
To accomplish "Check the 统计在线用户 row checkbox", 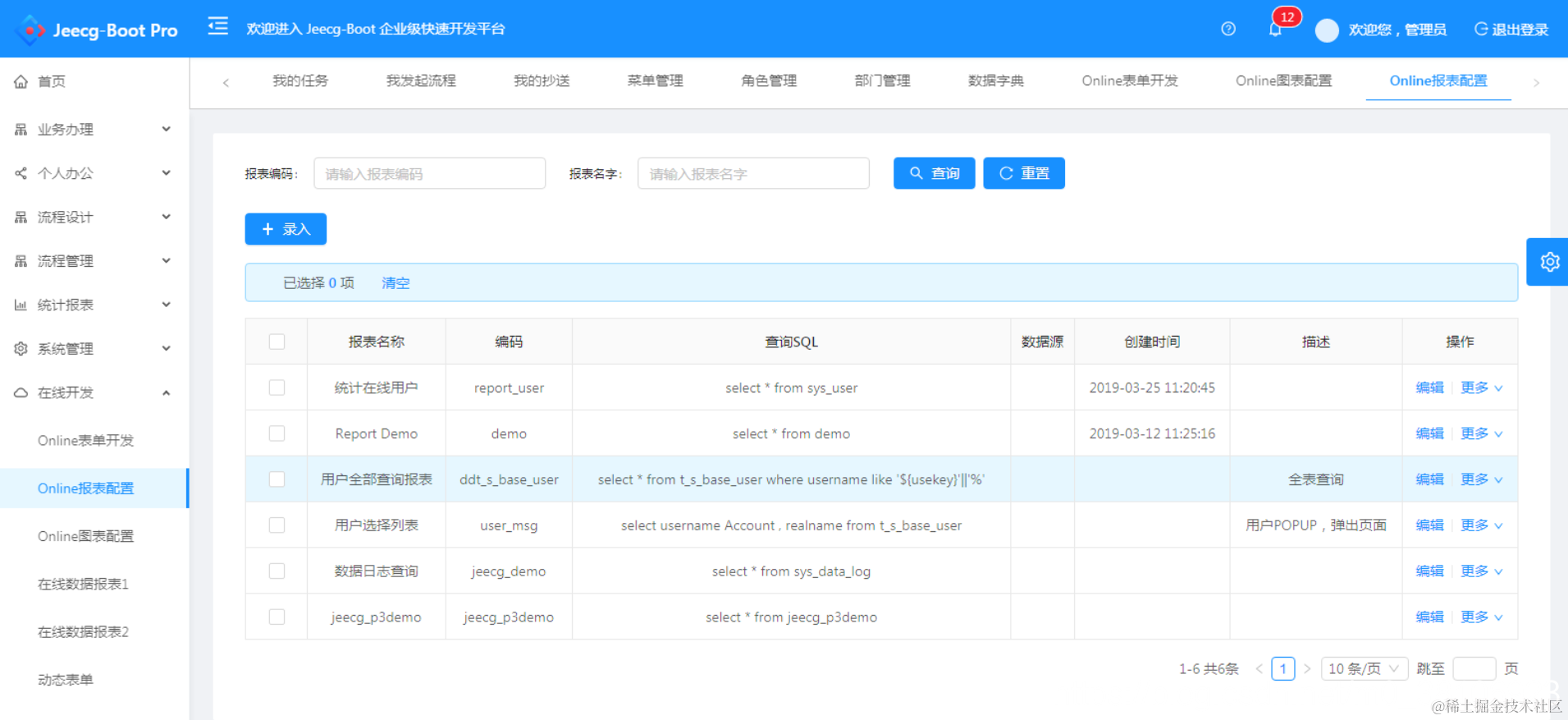I will click(x=277, y=388).
